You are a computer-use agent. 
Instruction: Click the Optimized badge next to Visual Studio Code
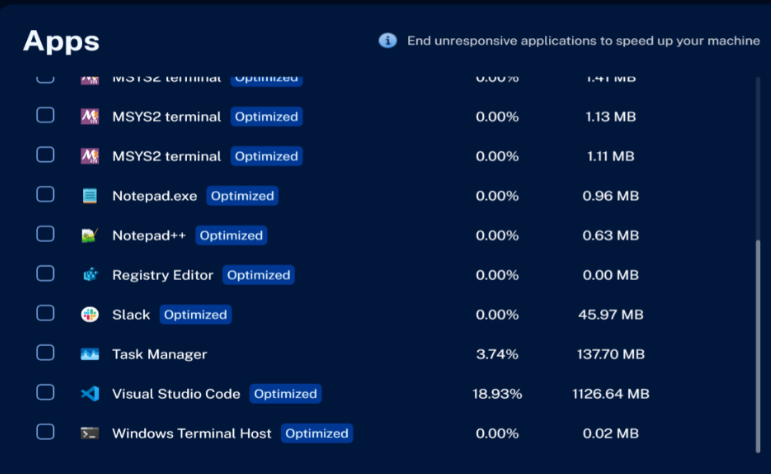(x=286, y=393)
